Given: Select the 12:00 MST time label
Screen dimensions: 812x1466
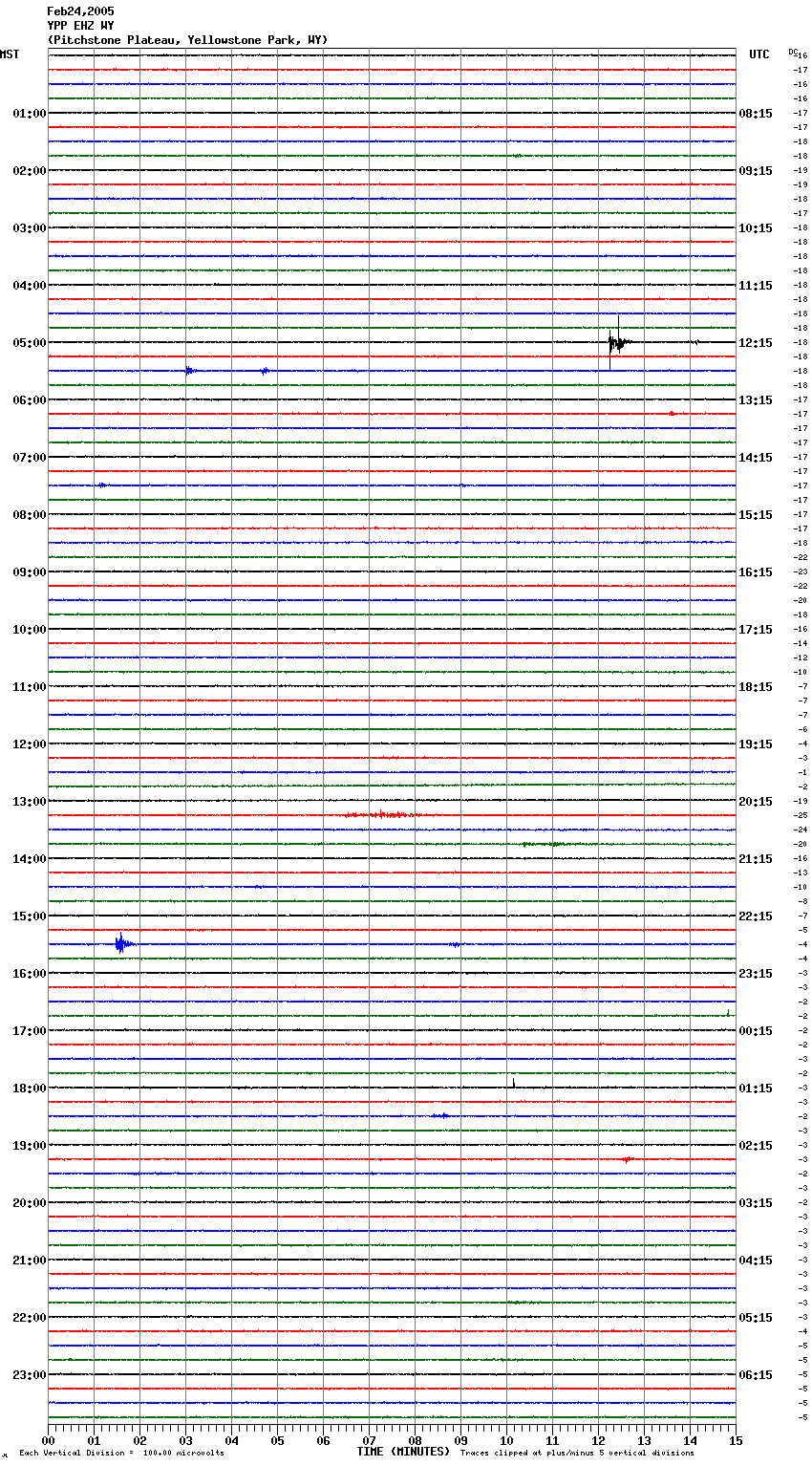Looking at the screenshot, I should coord(30,744).
